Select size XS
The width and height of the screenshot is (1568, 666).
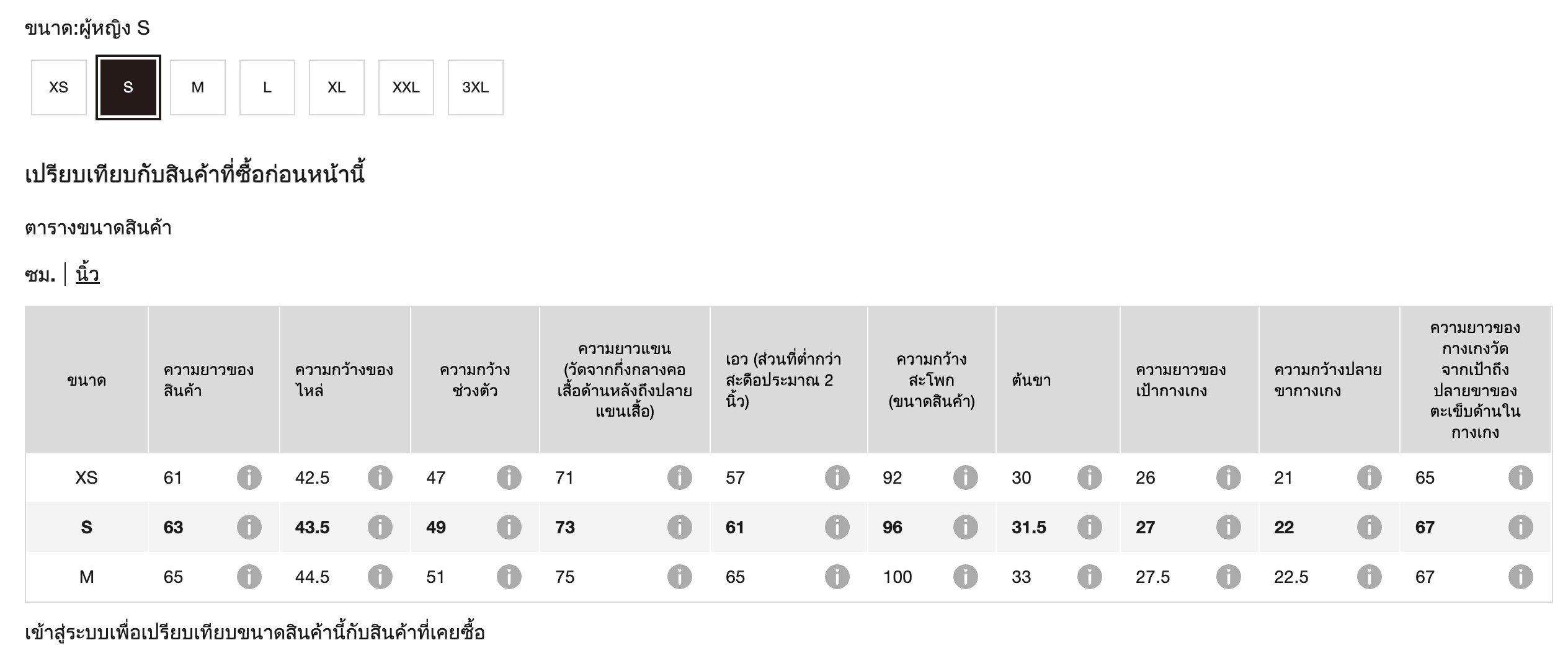tap(59, 87)
